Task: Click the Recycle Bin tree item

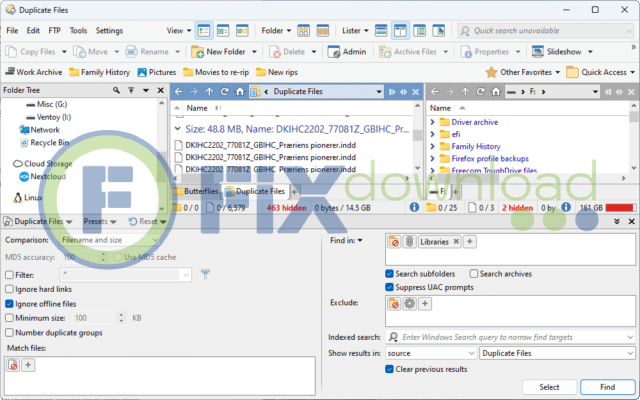Action: pos(49,143)
